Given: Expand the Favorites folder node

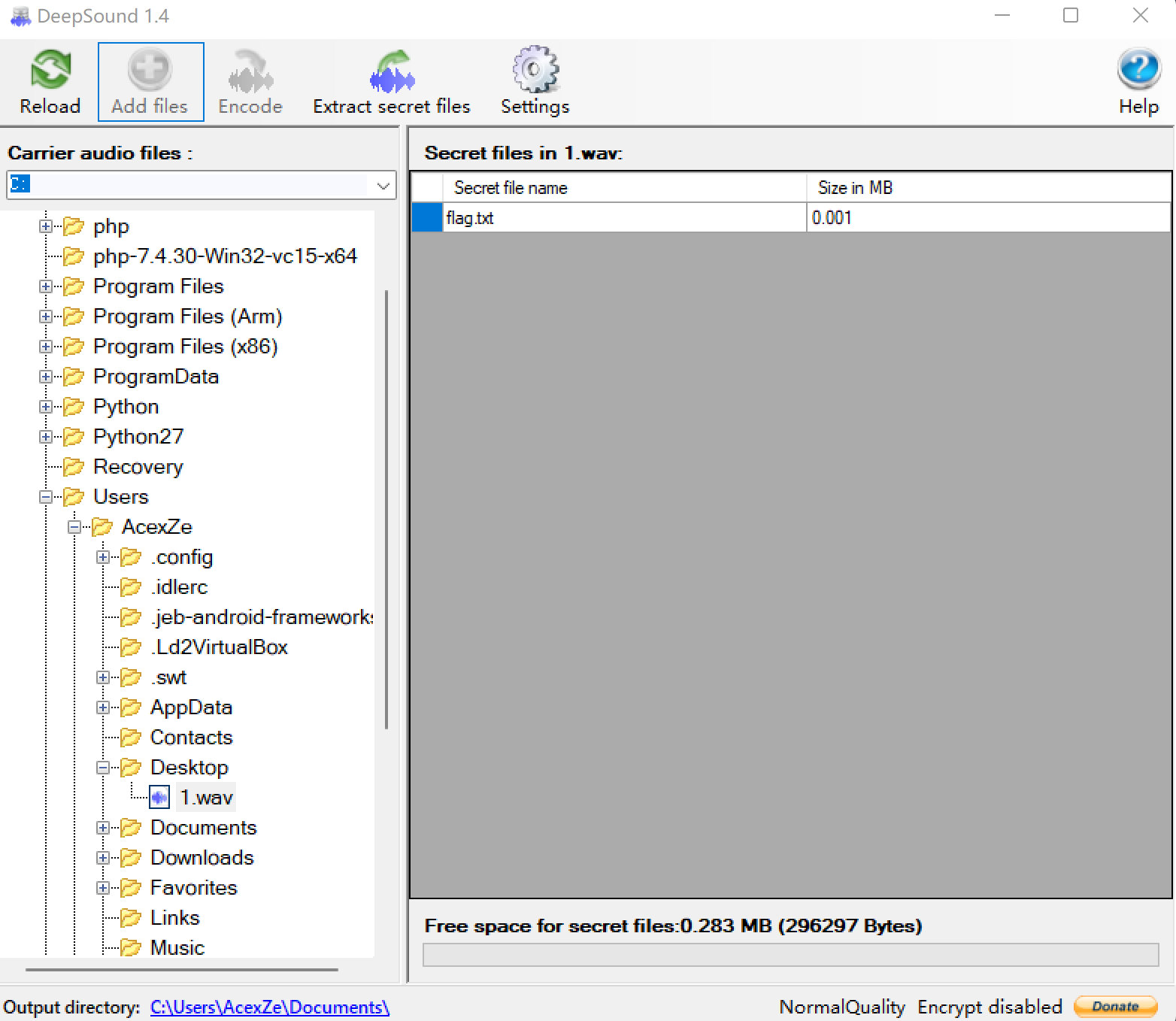Looking at the screenshot, I should (x=103, y=887).
